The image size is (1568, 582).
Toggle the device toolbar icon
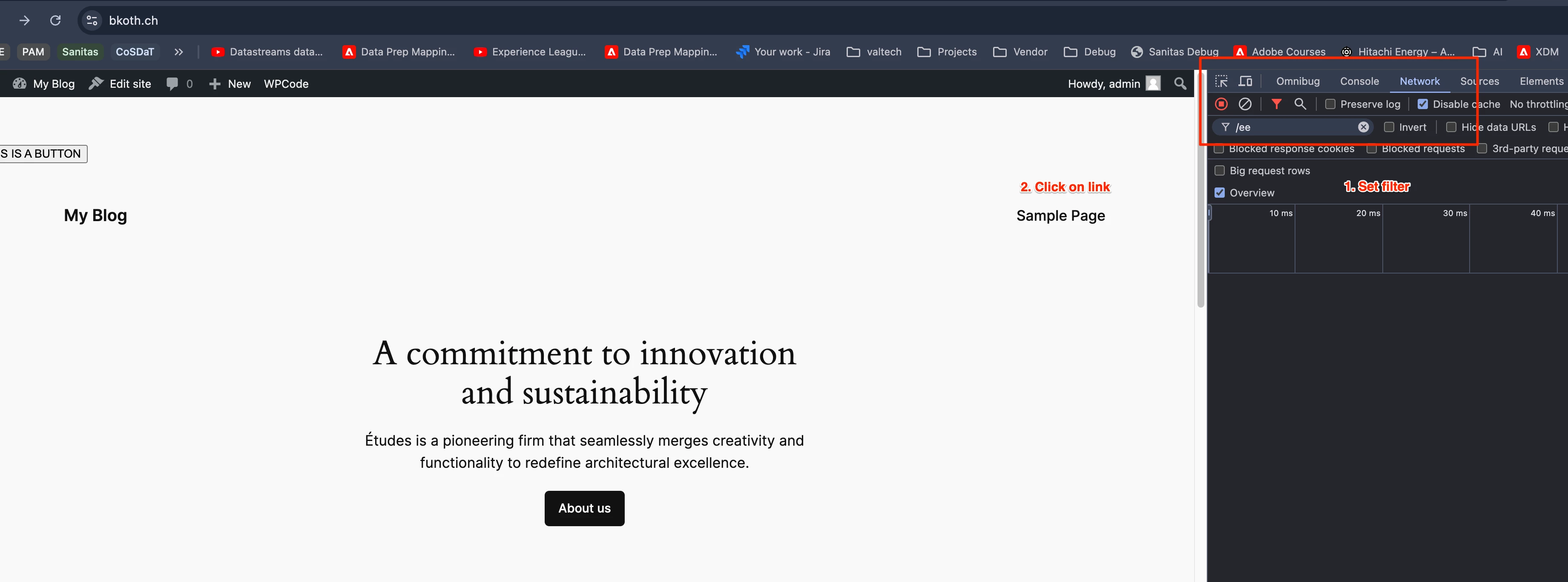pyautogui.click(x=1245, y=81)
